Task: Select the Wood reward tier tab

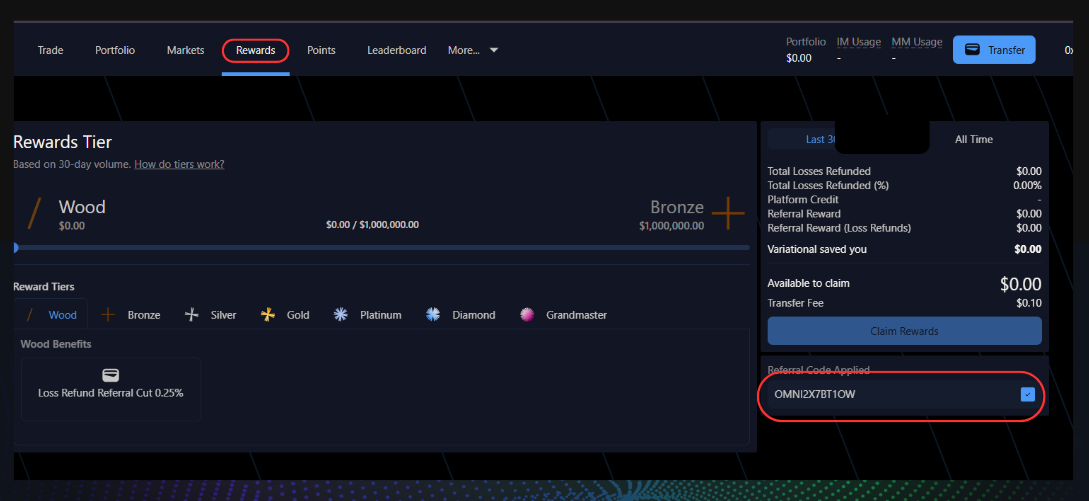Action: tap(51, 315)
